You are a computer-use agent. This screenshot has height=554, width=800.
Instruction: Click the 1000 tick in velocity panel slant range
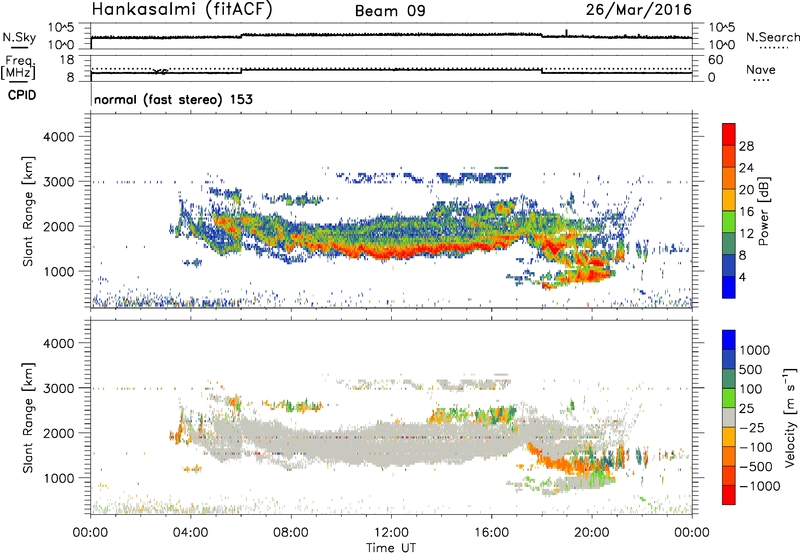59,478
